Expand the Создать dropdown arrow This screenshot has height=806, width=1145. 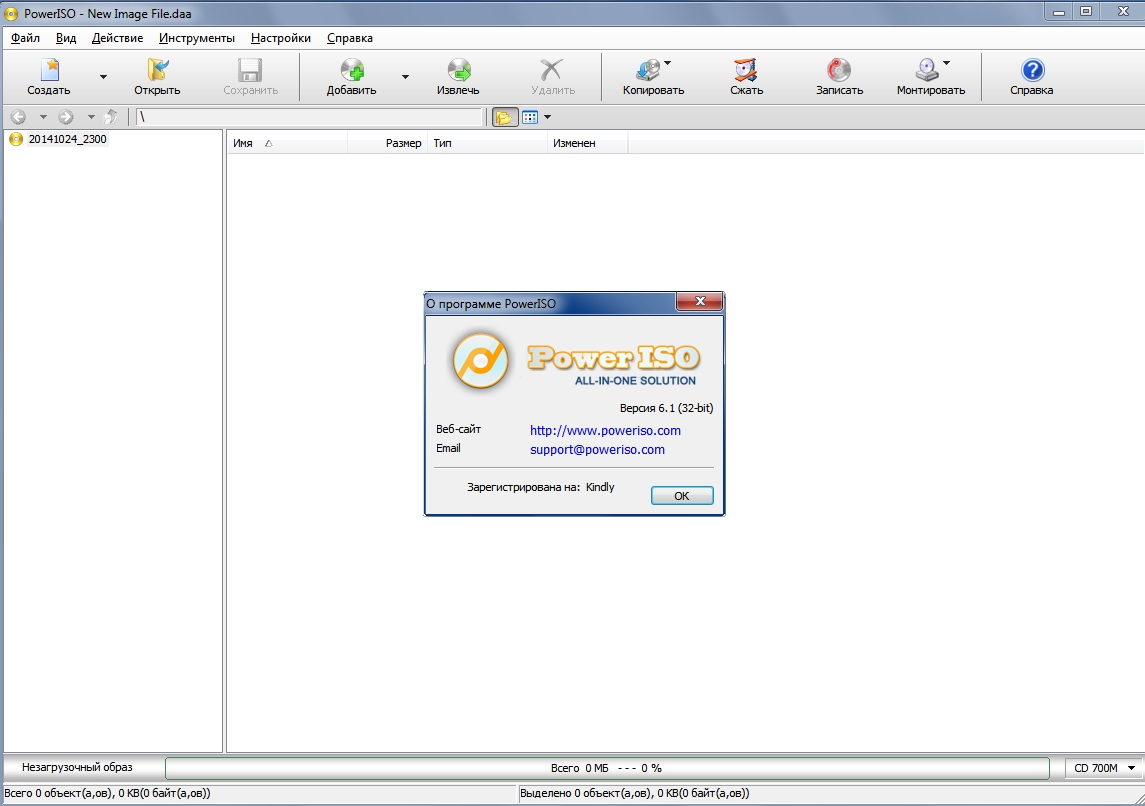pos(103,77)
